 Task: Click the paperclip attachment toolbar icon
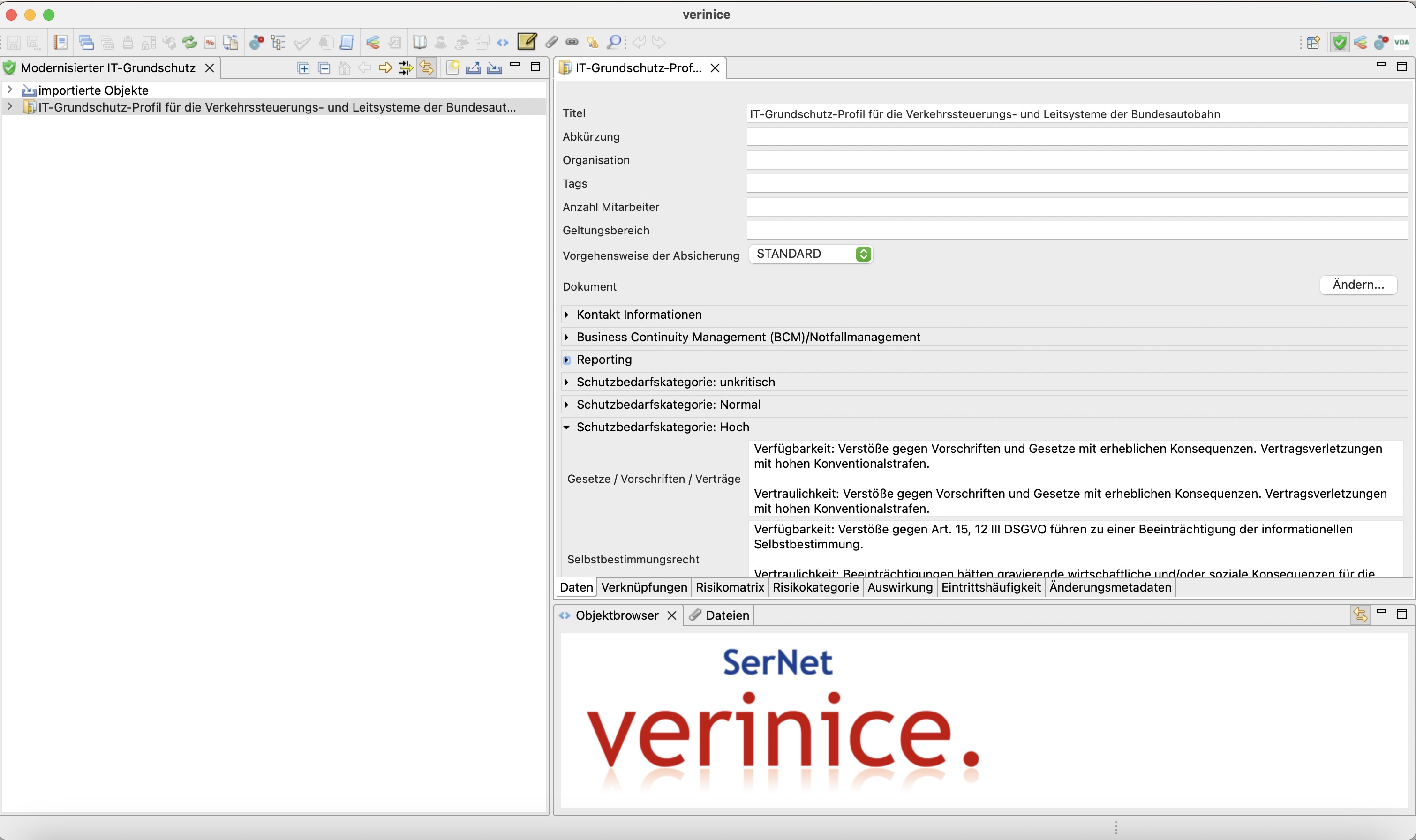[551, 42]
